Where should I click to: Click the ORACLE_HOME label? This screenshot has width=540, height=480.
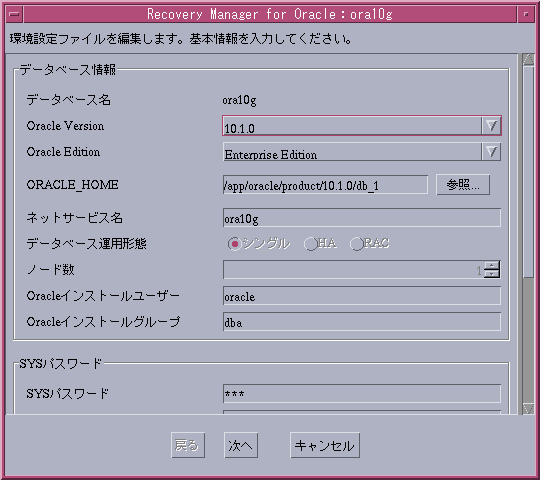click(x=72, y=185)
